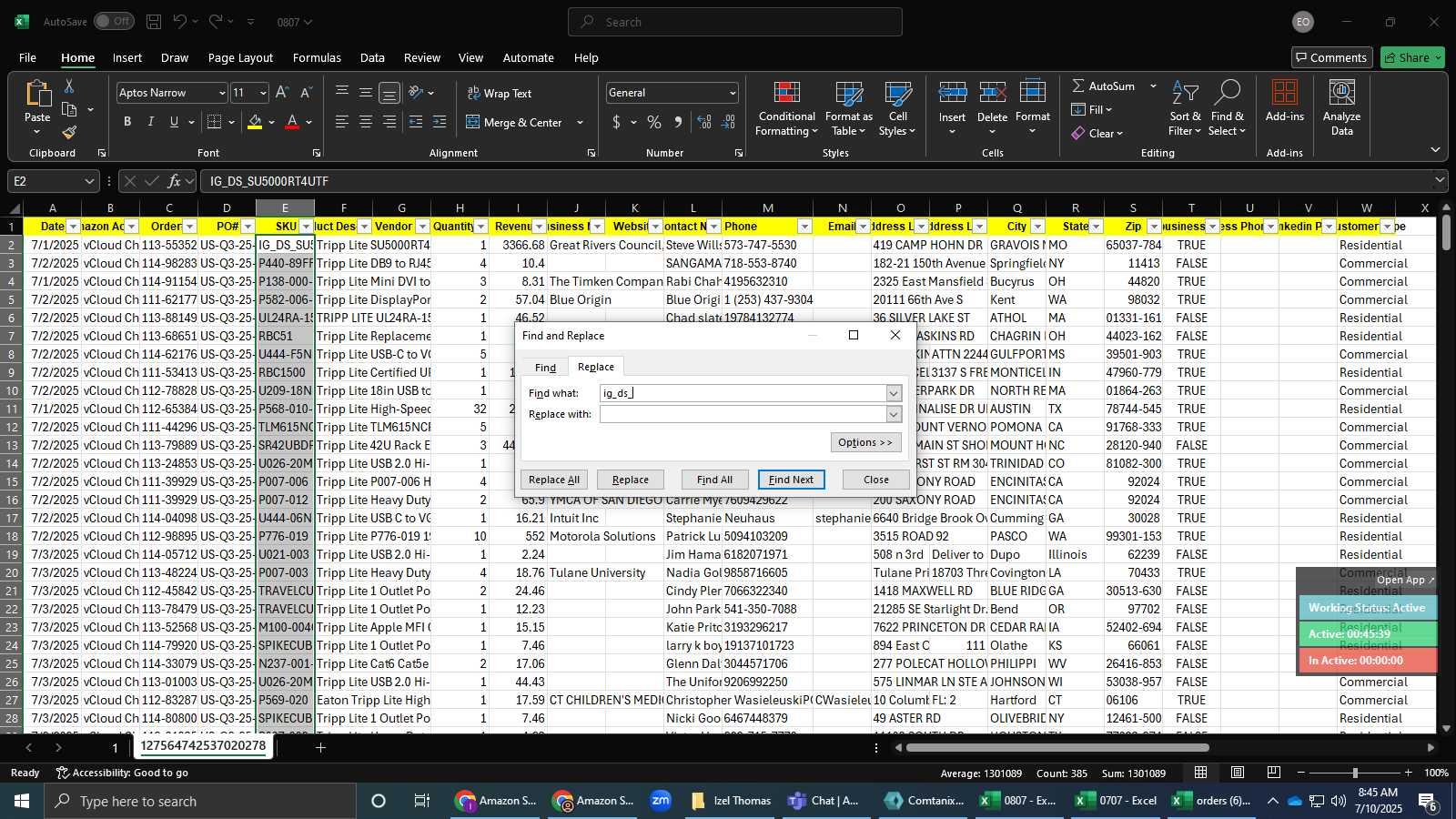This screenshot has width=1456, height=819.
Task: Align text left icon
Action: click(342, 122)
